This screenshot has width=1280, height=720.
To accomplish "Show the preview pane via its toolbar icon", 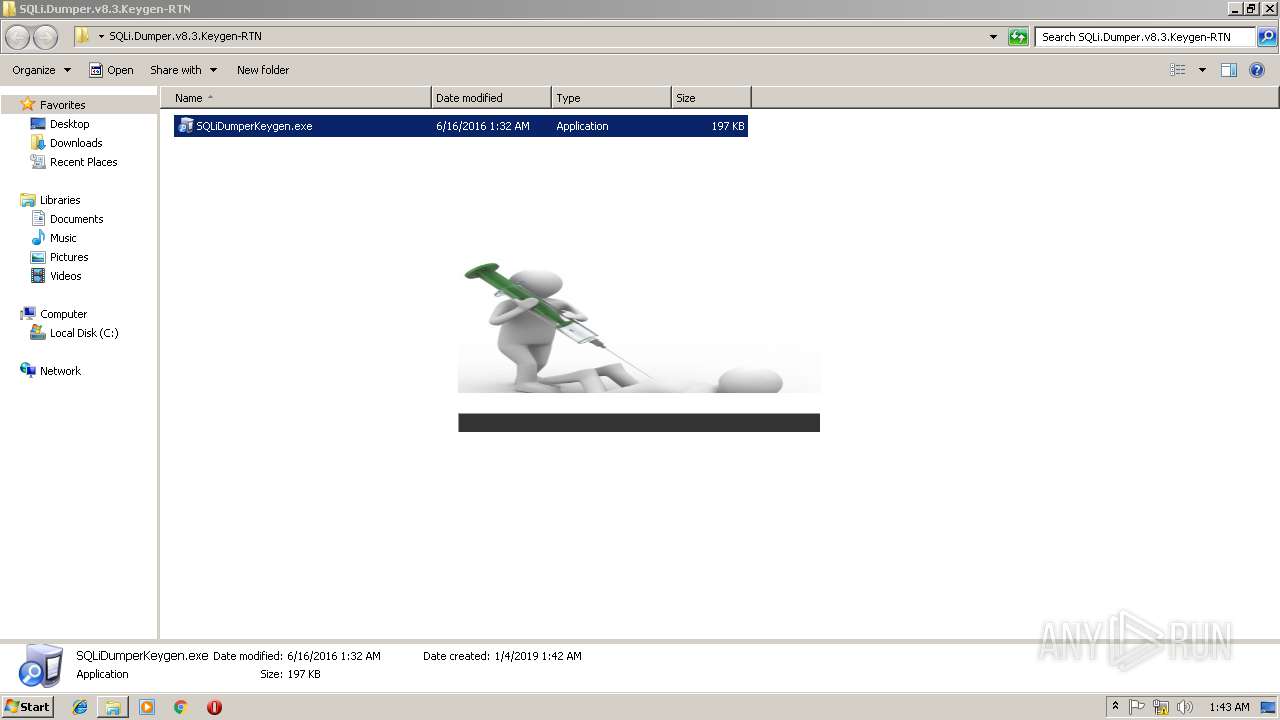I will click(1229, 70).
